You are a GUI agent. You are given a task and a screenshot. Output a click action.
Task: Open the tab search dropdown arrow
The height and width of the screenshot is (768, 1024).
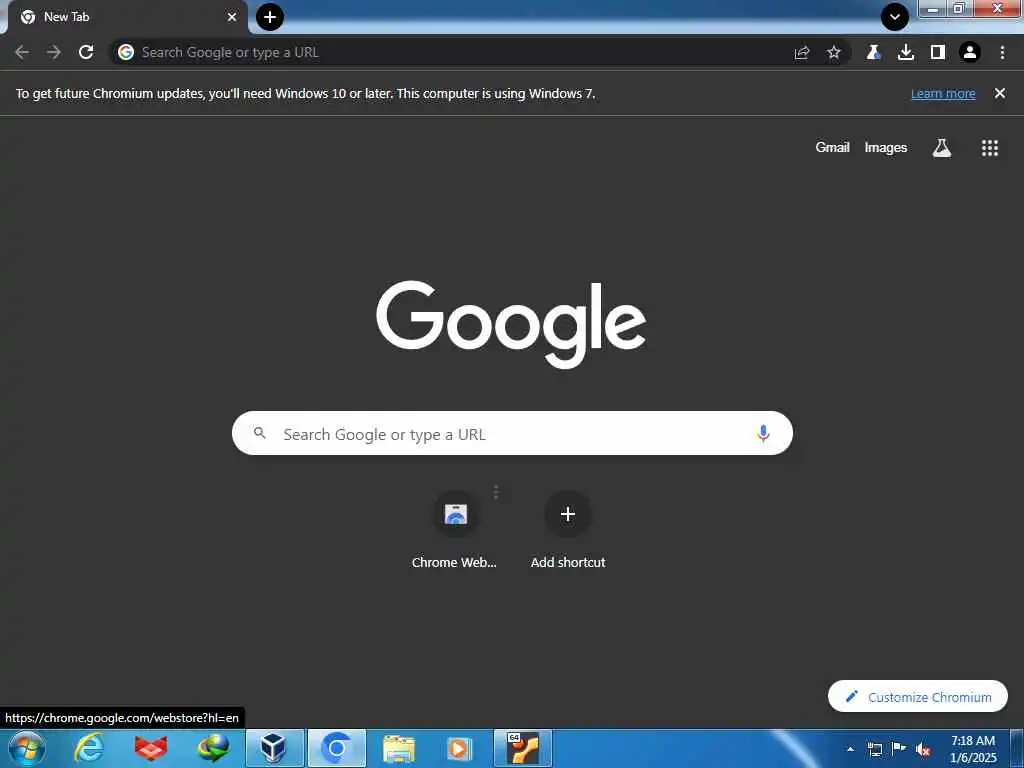pos(895,17)
